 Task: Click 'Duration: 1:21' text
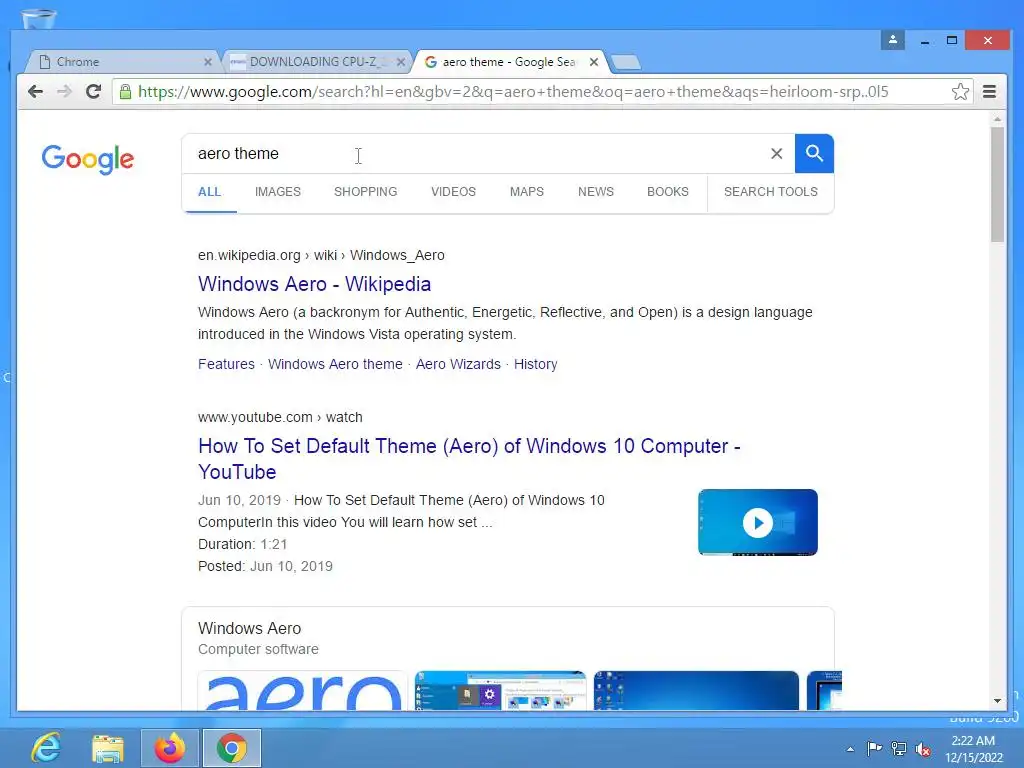pyautogui.click(x=242, y=545)
